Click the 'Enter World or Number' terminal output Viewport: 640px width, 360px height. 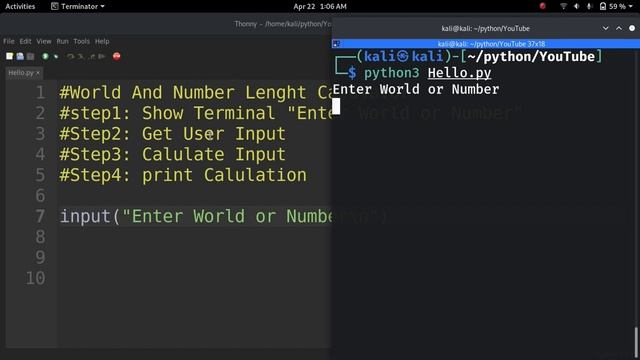(x=416, y=89)
